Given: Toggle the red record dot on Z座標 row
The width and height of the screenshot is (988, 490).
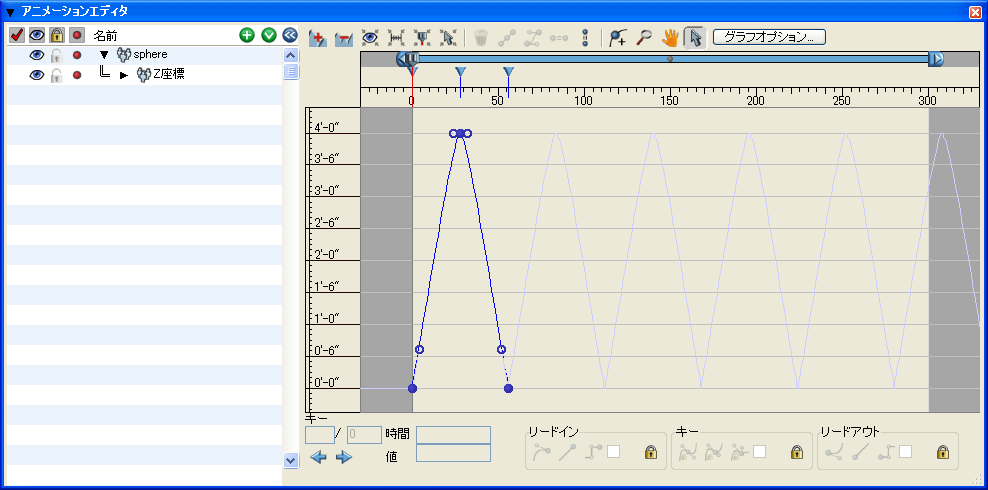Looking at the screenshot, I should (77, 75).
